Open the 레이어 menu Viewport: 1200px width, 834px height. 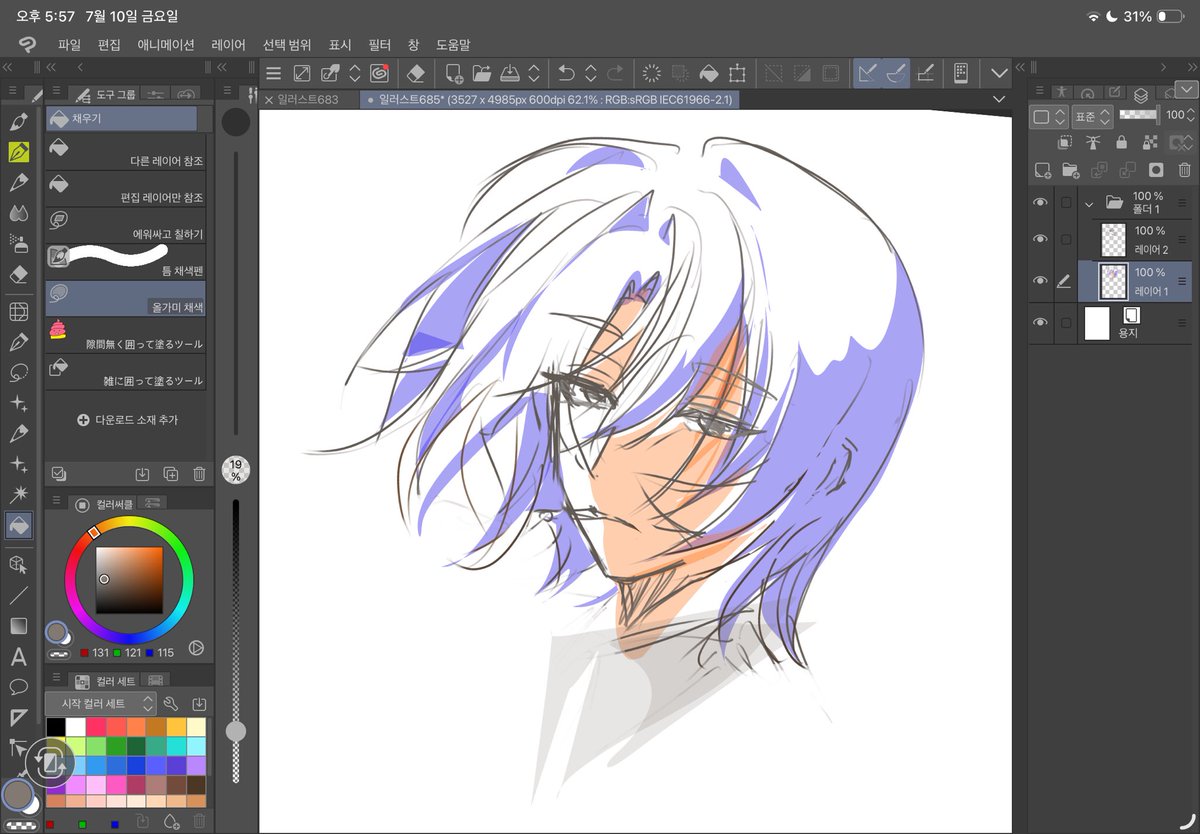(228, 45)
